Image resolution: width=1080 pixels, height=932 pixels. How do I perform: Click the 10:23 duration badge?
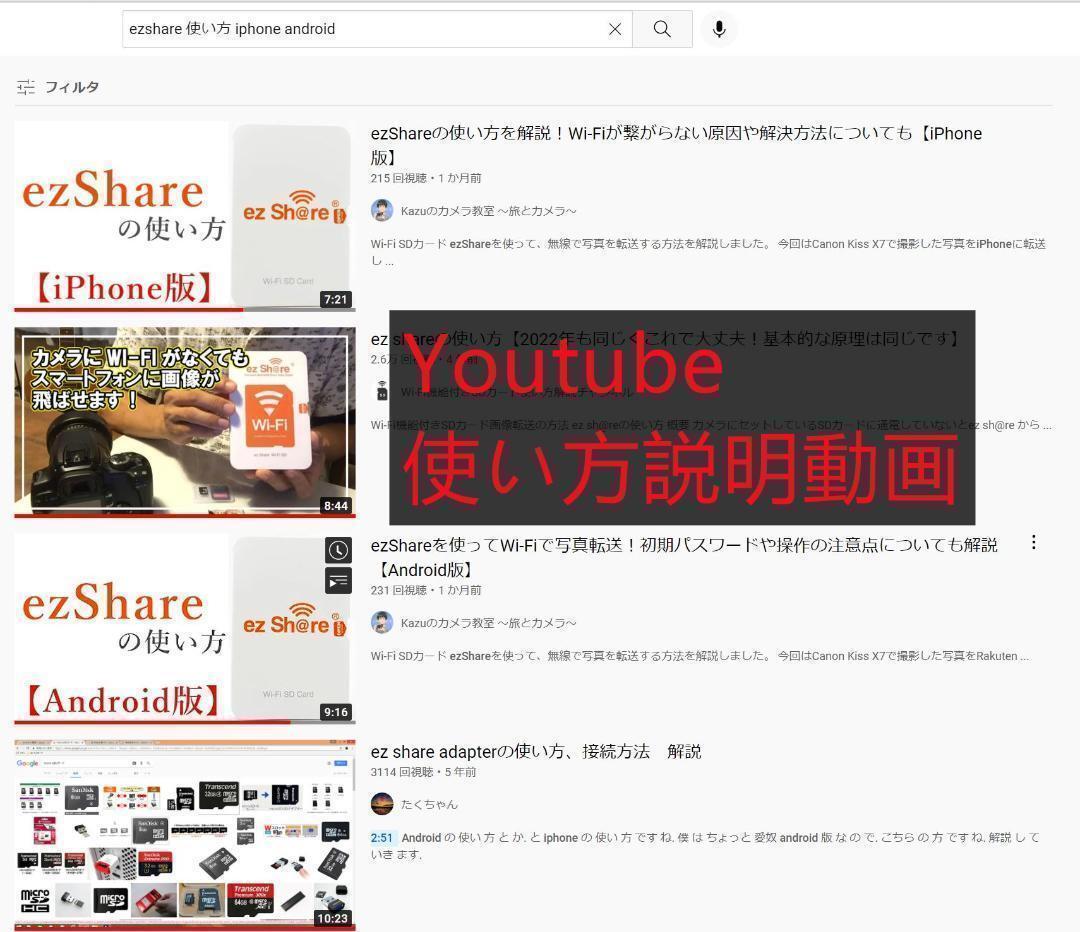point(333,918)
